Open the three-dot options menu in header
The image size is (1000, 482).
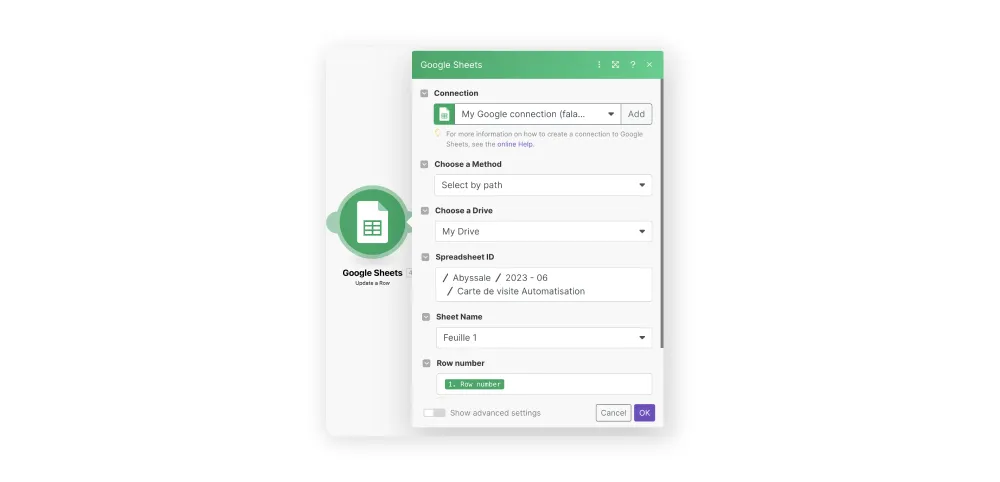pyautogui.click(x=599, y=65)
